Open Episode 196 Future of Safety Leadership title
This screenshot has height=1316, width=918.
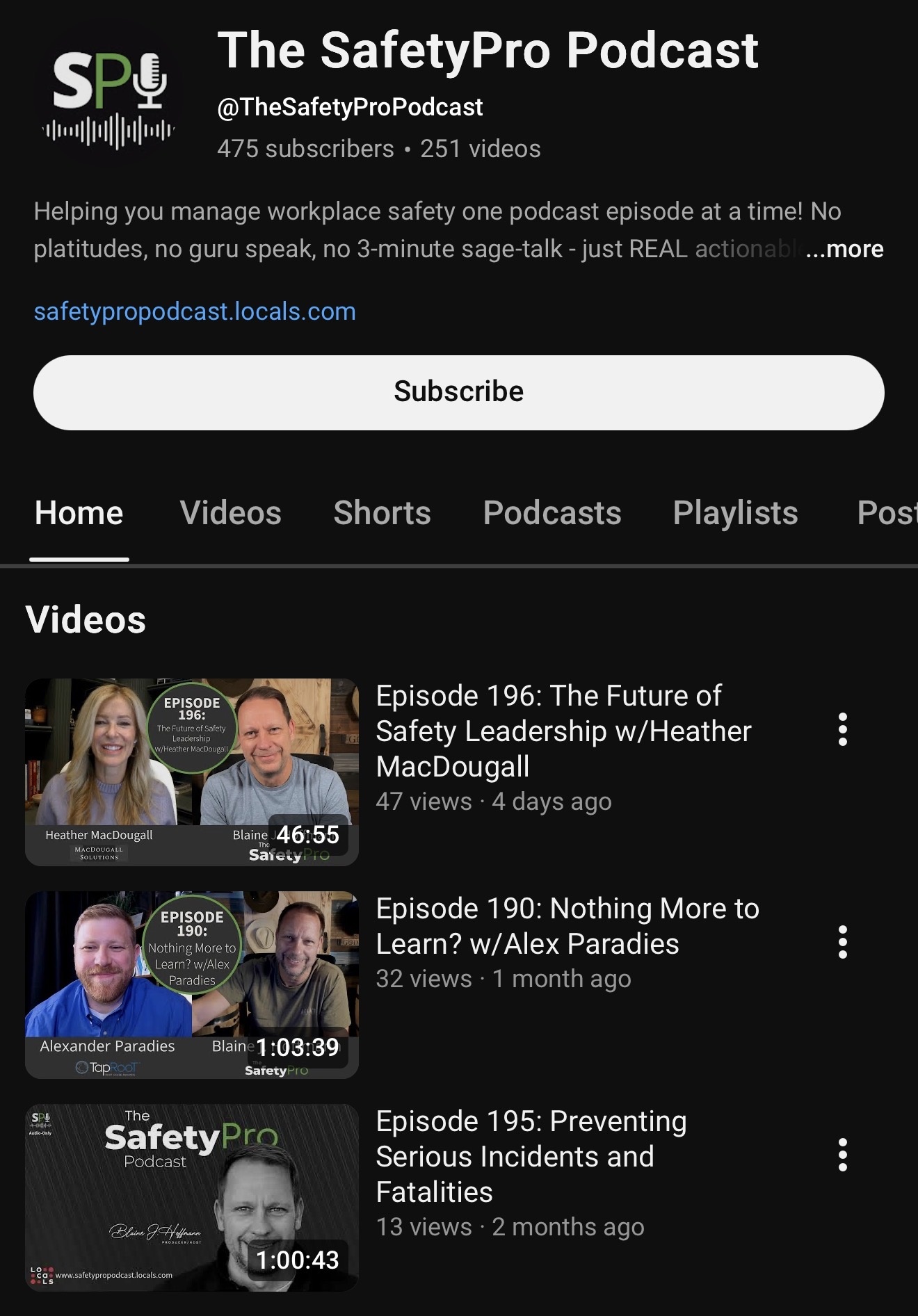(x=563, y=731)
